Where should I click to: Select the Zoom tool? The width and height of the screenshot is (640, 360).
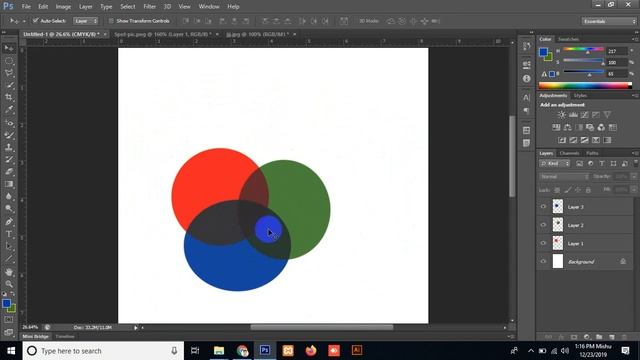[x=9, y=284]
